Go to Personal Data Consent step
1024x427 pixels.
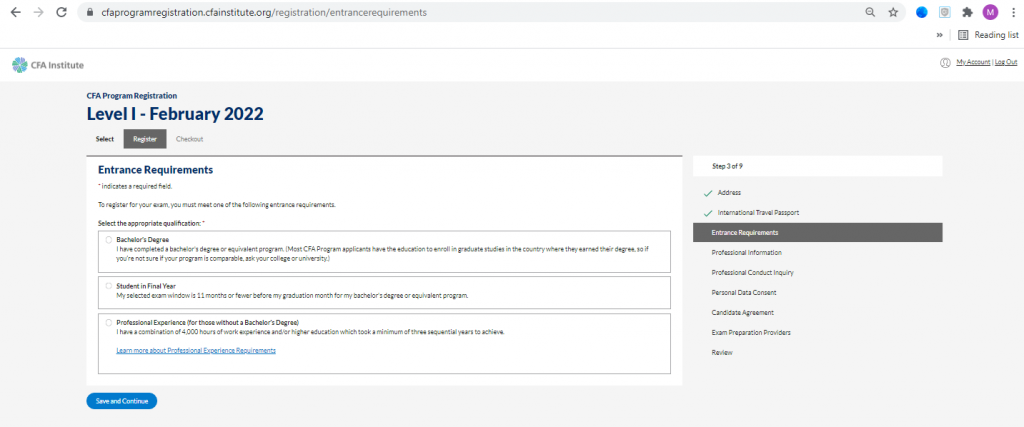click(744, 293)
